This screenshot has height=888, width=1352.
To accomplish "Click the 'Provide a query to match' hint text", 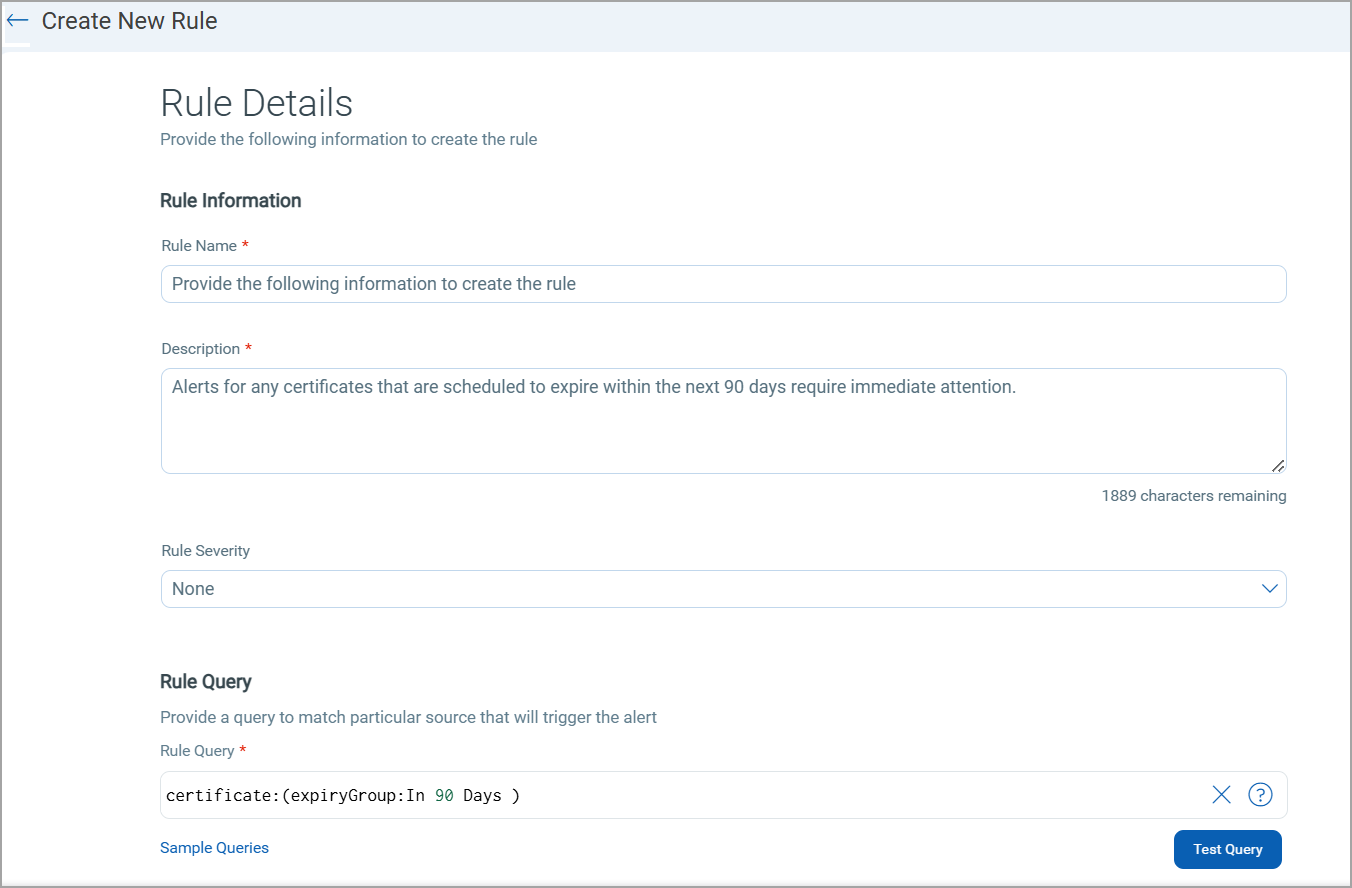I will tap(408, 717).
